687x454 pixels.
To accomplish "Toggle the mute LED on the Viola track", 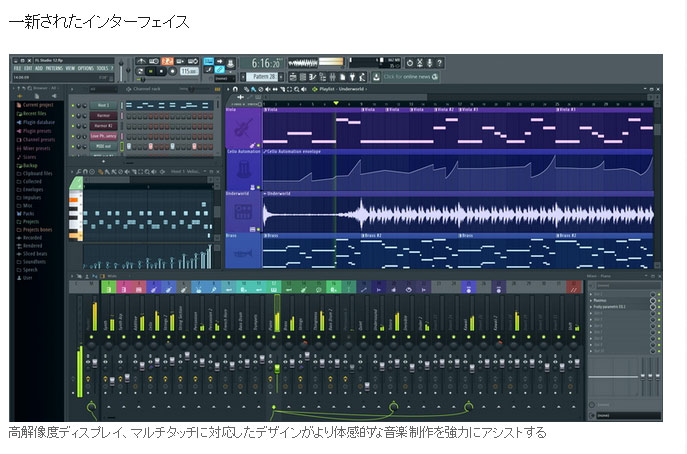I will [257, 144].
